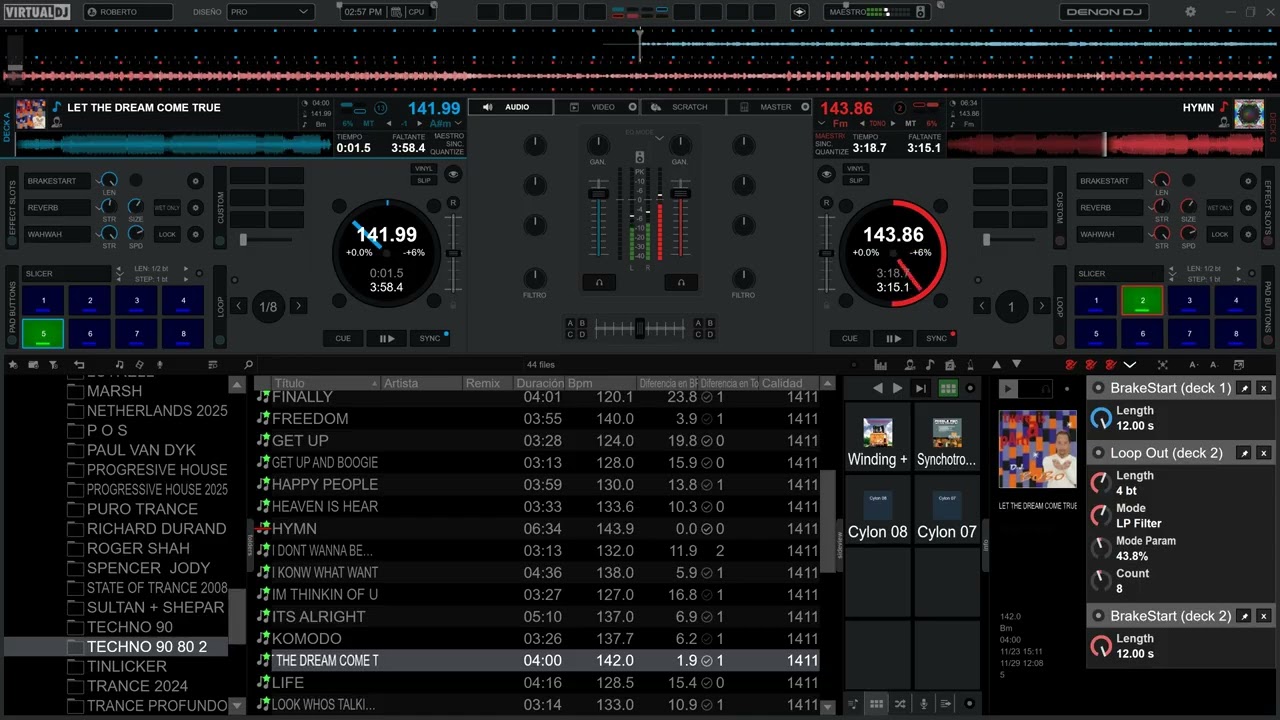Switch to the MASTER mixer tab

[x=770, y=107]
